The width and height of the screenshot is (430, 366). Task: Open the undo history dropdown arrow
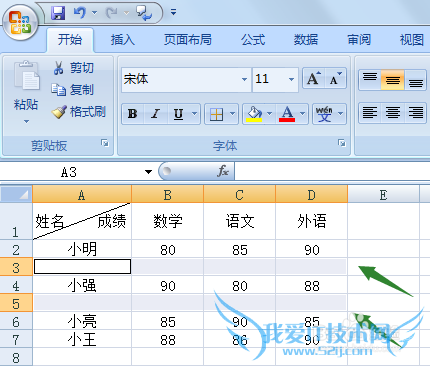94,13
